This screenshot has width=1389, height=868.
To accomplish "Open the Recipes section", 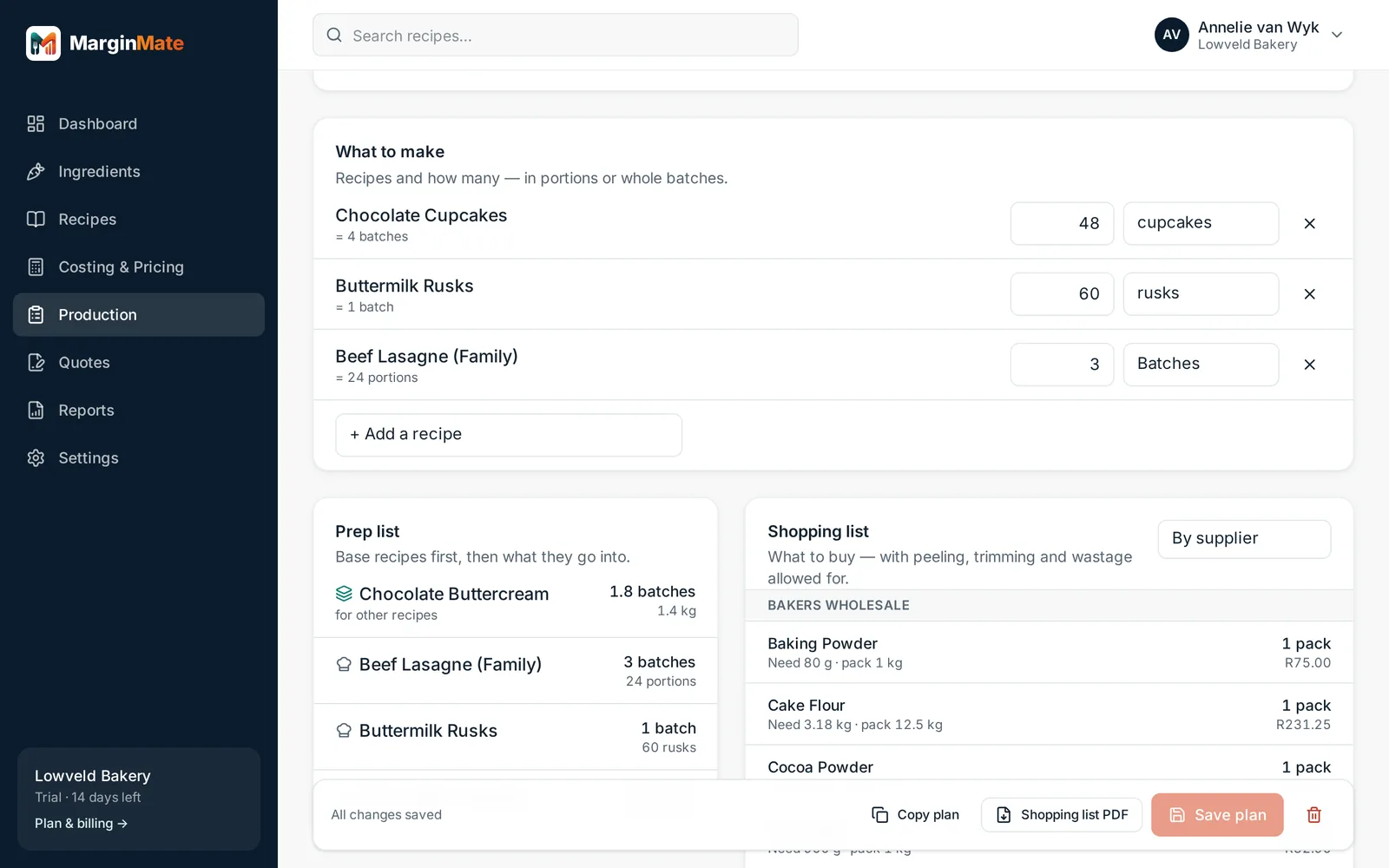I will point(139,220).
